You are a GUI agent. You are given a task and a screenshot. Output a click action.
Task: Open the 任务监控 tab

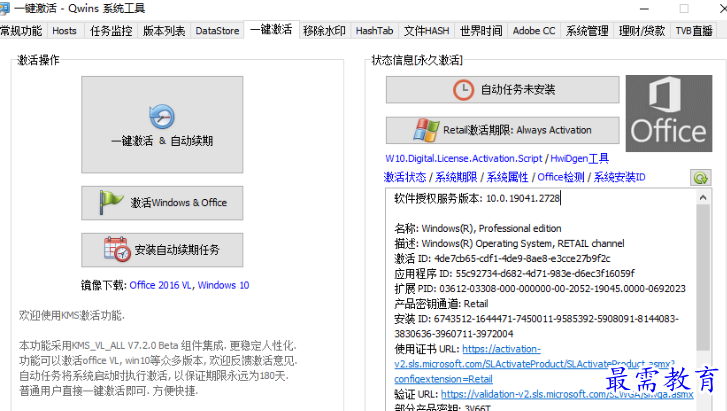[111, 31]
